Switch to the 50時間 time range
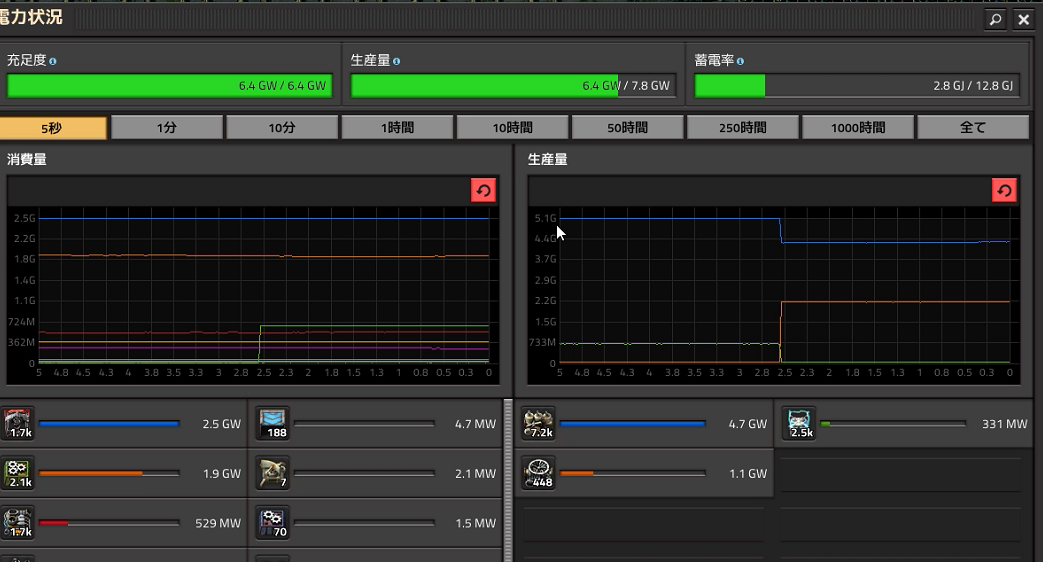 click(627, 128)
